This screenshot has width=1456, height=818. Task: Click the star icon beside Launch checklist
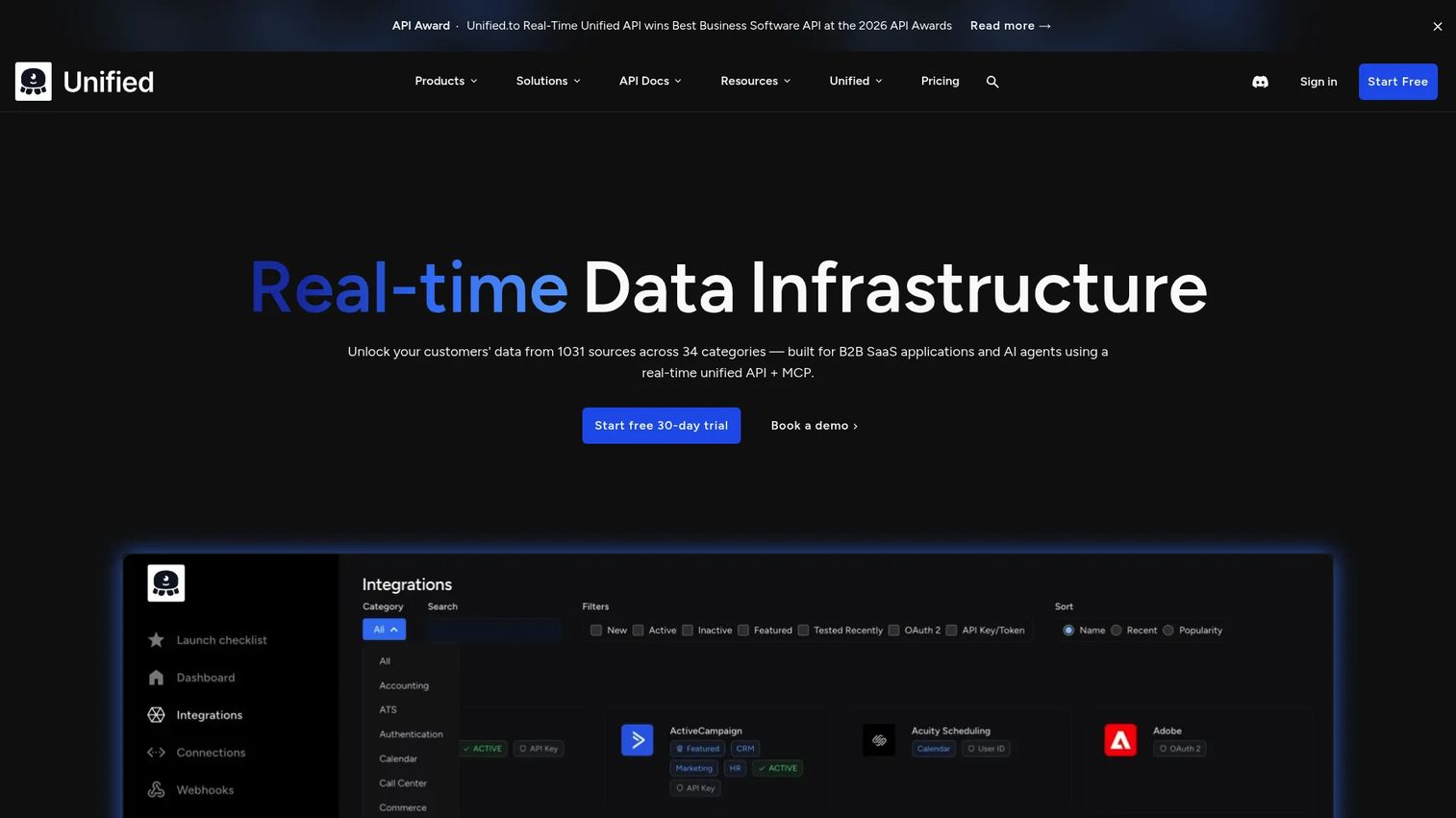pyautogui.click(x=156, y=640)
